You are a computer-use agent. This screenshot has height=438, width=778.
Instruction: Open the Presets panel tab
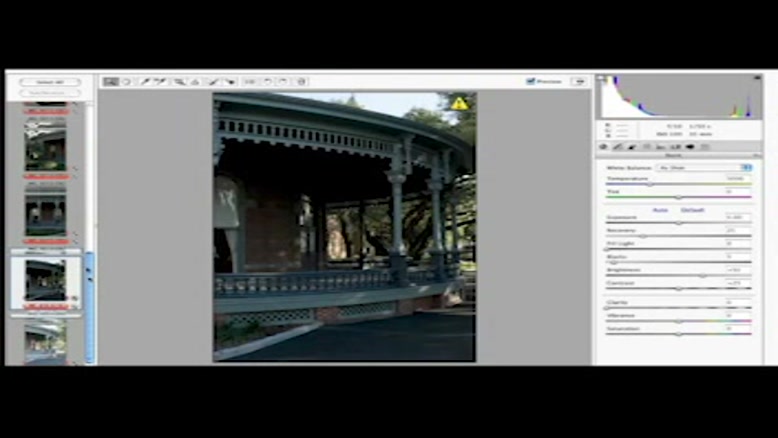[x=705, y=147]
